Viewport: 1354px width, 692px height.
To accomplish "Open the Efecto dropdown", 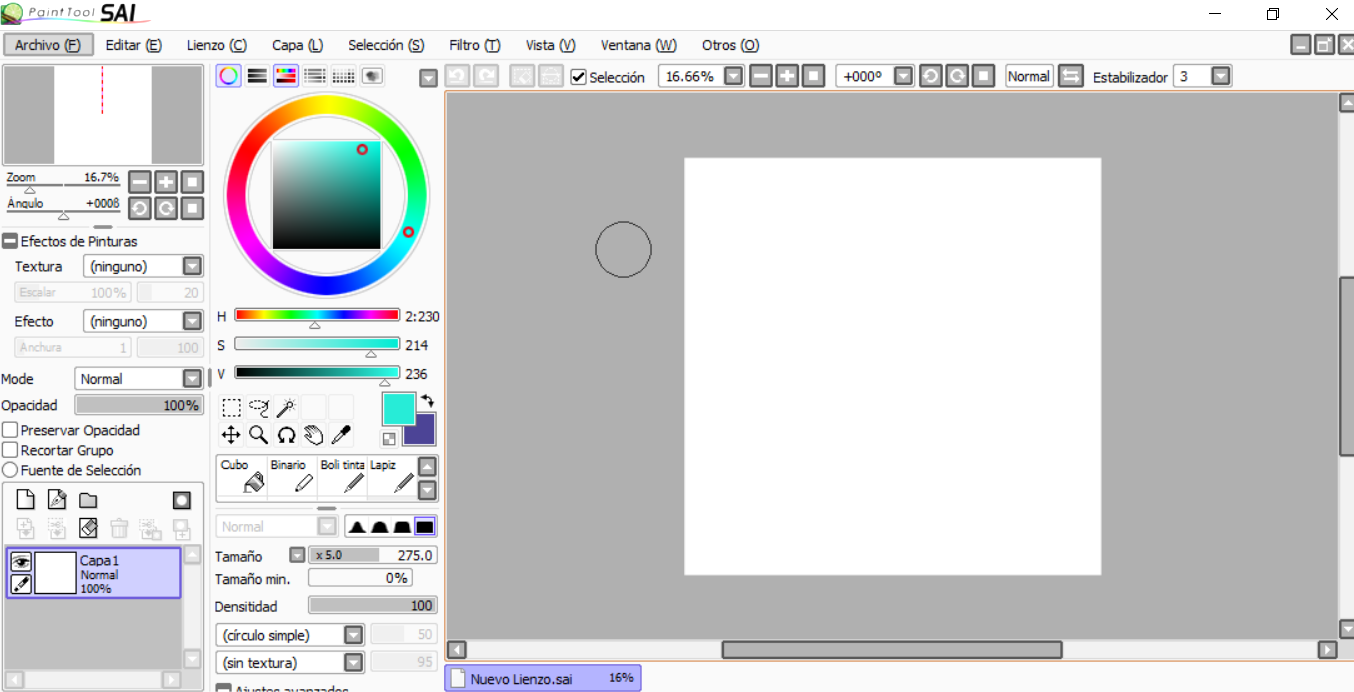I will [x=193, y=322].
